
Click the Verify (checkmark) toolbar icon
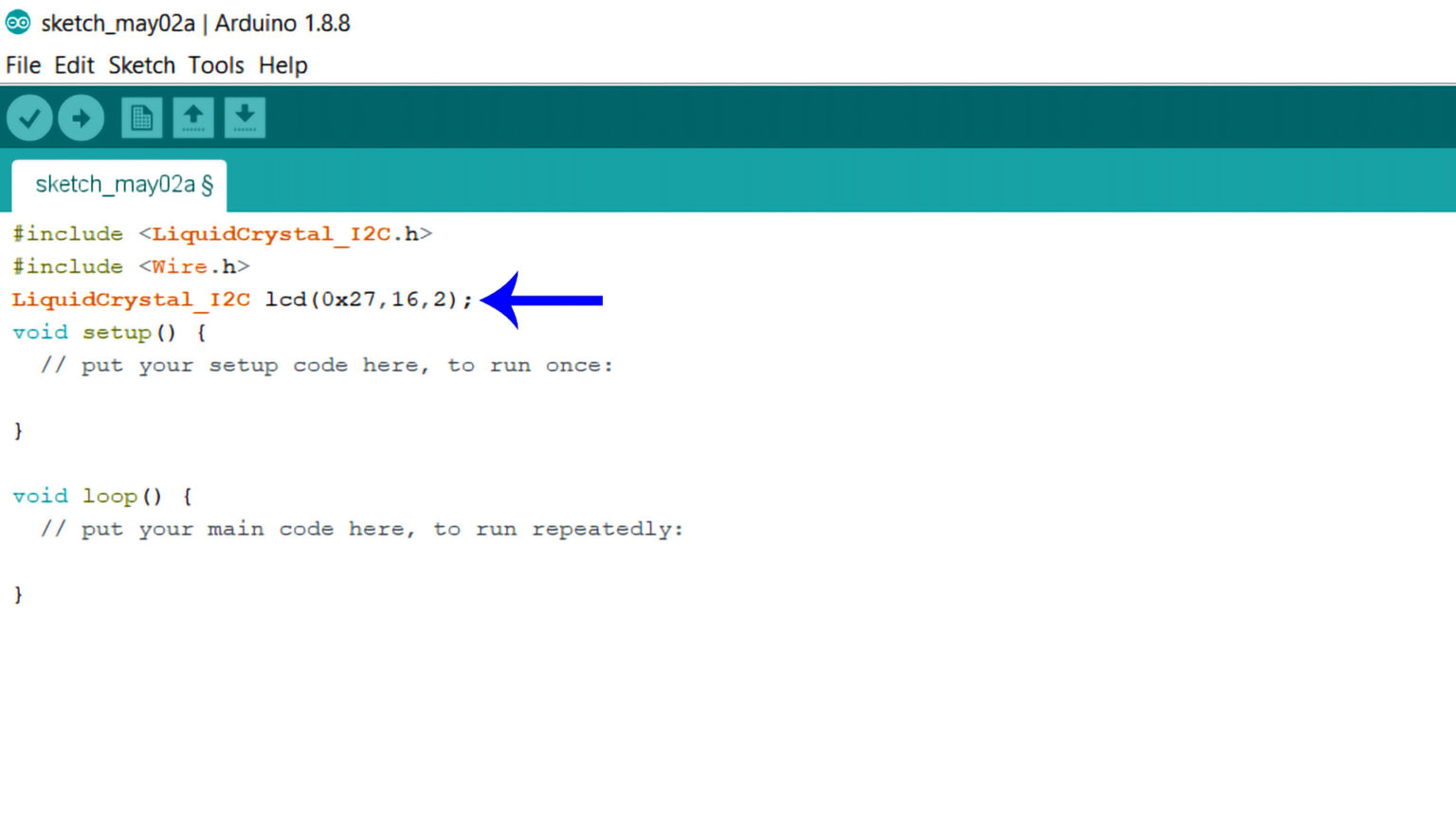coord(28,117)
